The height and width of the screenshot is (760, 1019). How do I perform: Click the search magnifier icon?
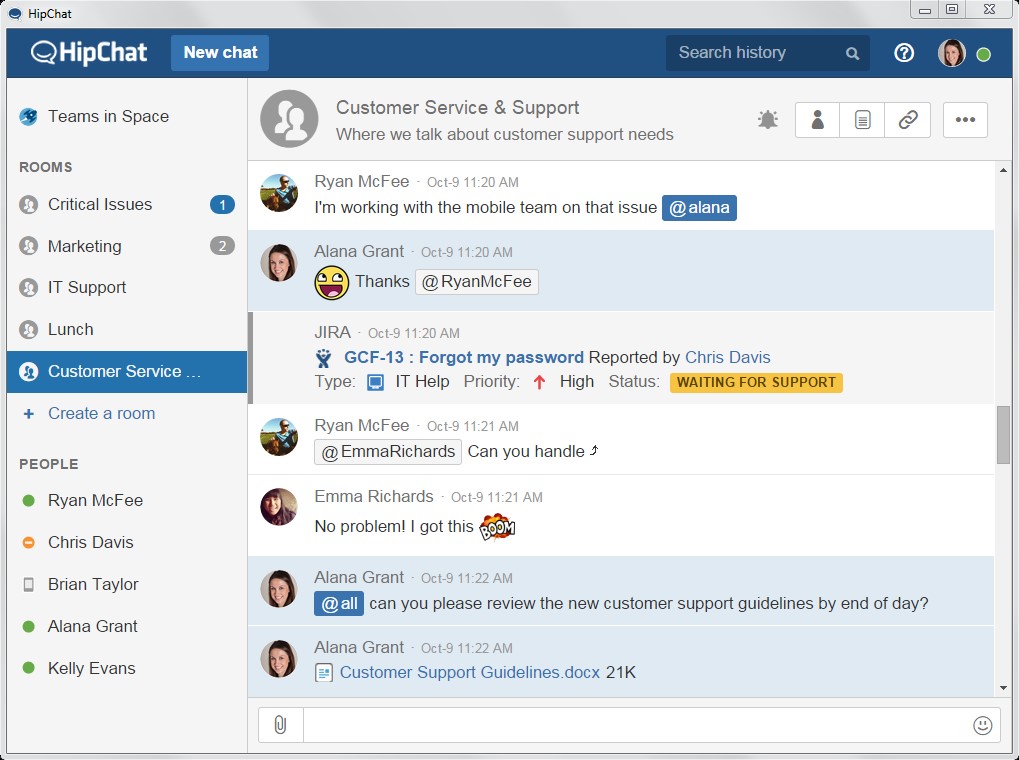pos(852,53)
